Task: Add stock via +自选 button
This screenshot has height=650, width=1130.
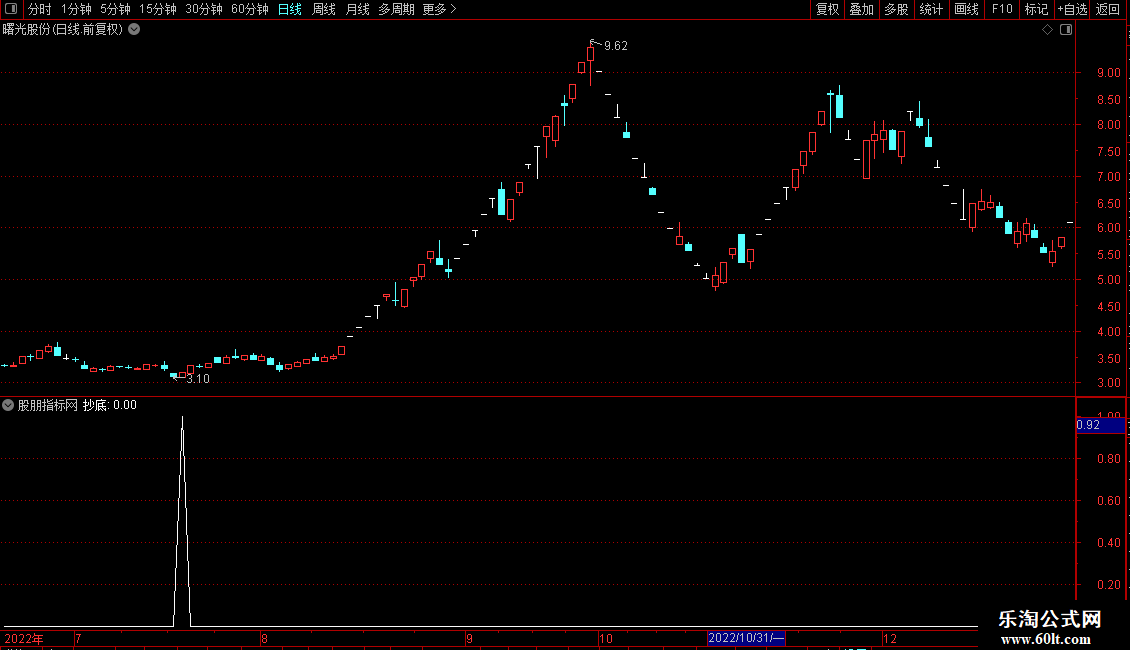Action: pos(1072,9)
